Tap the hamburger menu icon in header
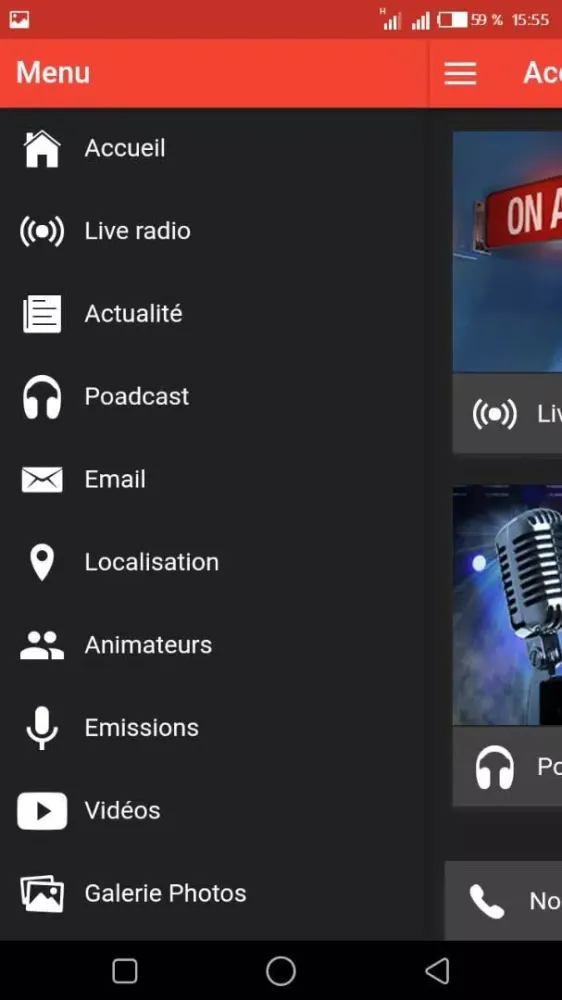This screenshot has height=1000, width=562. 461,73
